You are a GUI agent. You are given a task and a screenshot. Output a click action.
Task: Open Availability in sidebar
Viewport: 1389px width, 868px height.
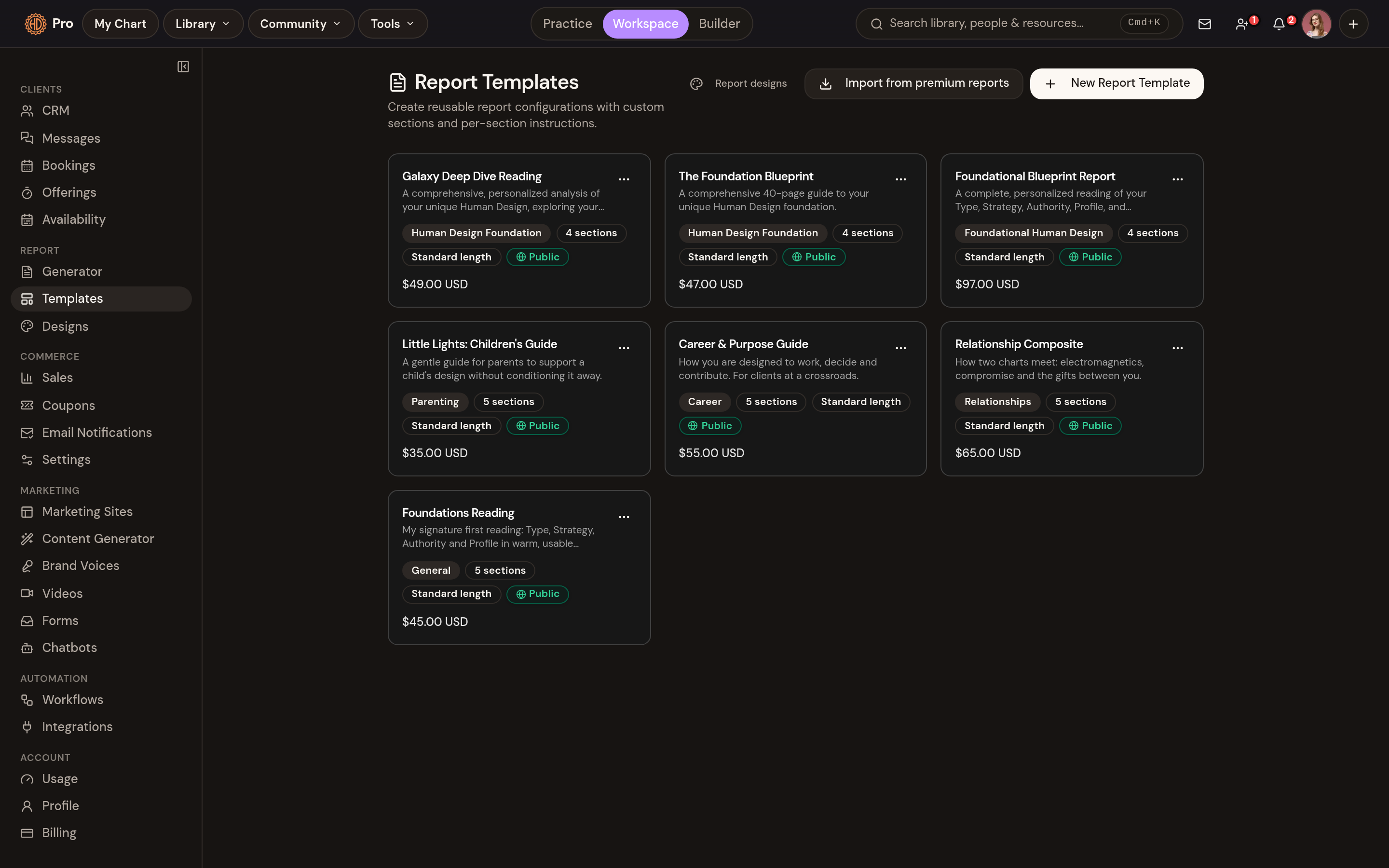click(101, 219)
